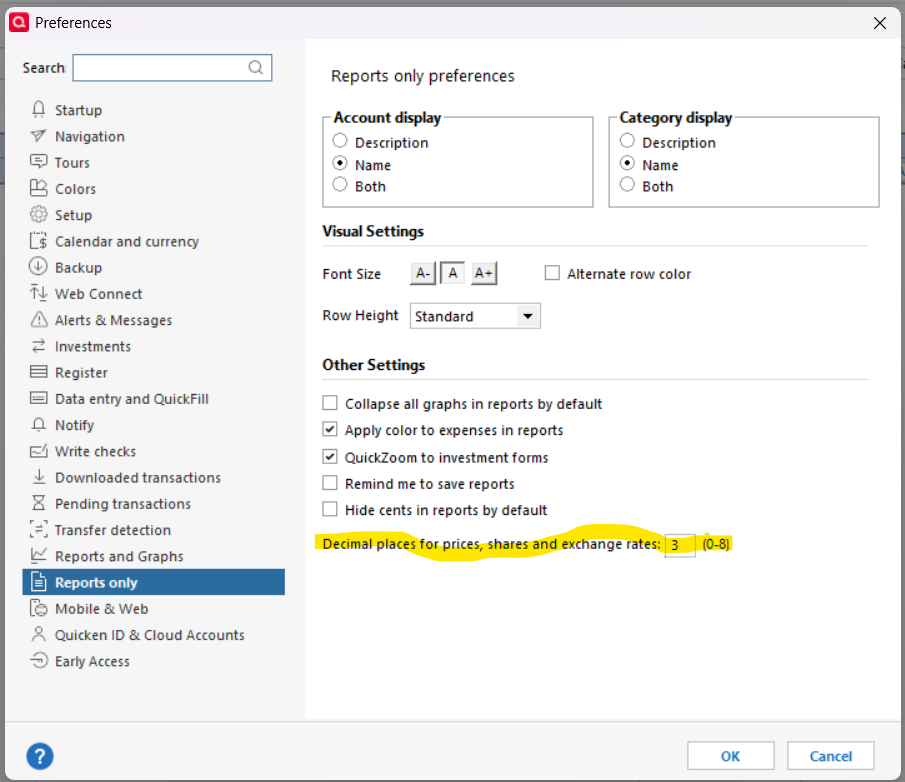Image resolution: width=905 pixels, height=782 pixels.
Task: Reset font size with A button
Action: [x=453, y=273]
